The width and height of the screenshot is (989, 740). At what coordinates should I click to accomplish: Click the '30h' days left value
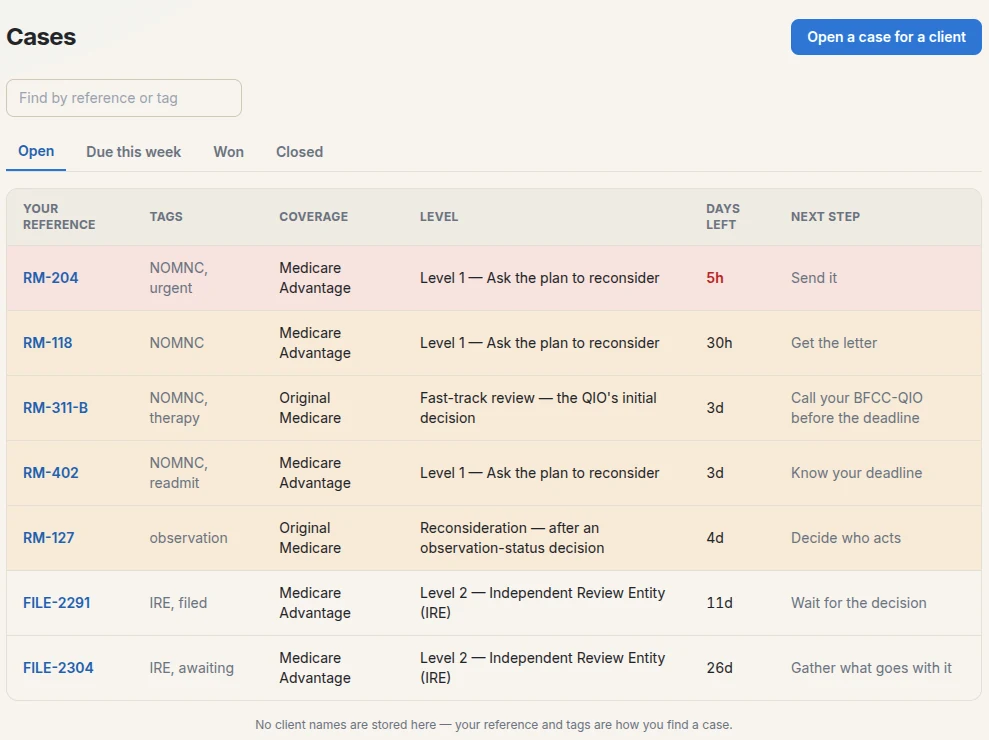pyautogui.click(x=719, y=343)
